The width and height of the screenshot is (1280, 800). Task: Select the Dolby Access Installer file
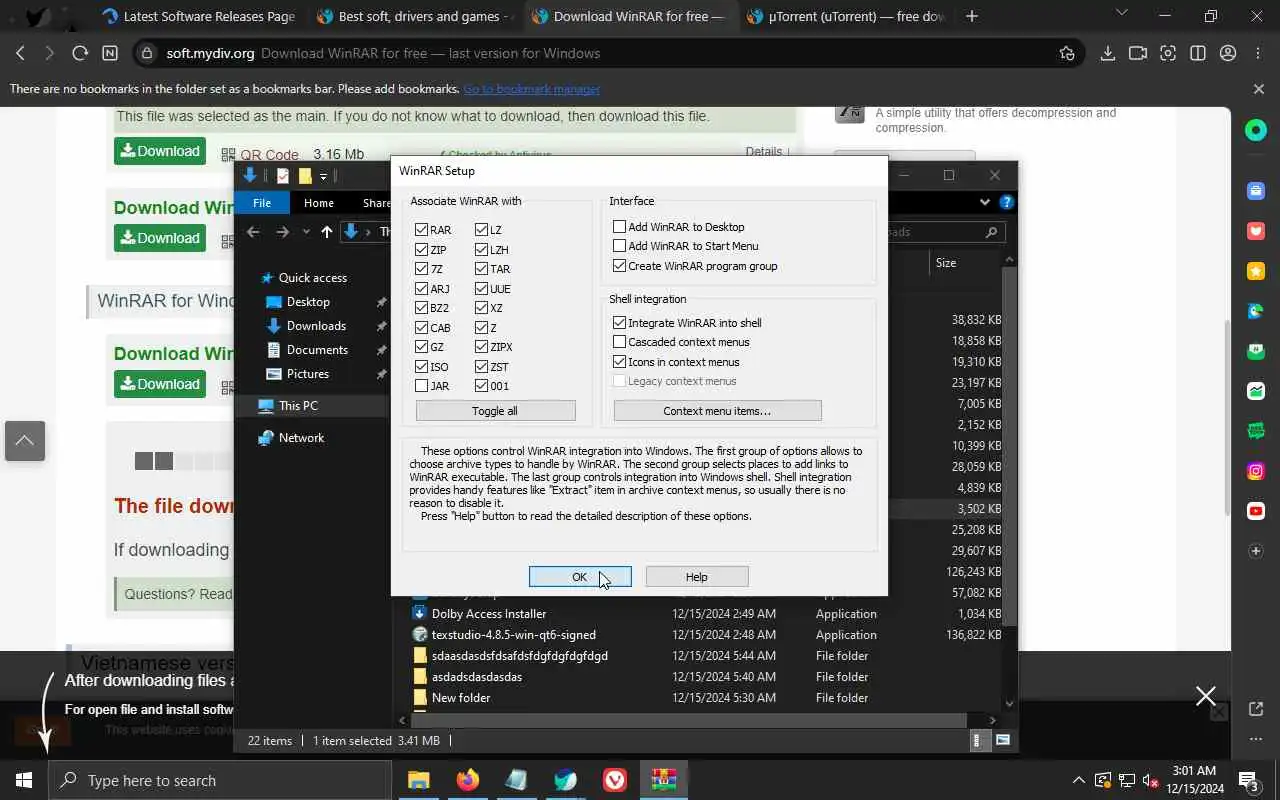489,614
